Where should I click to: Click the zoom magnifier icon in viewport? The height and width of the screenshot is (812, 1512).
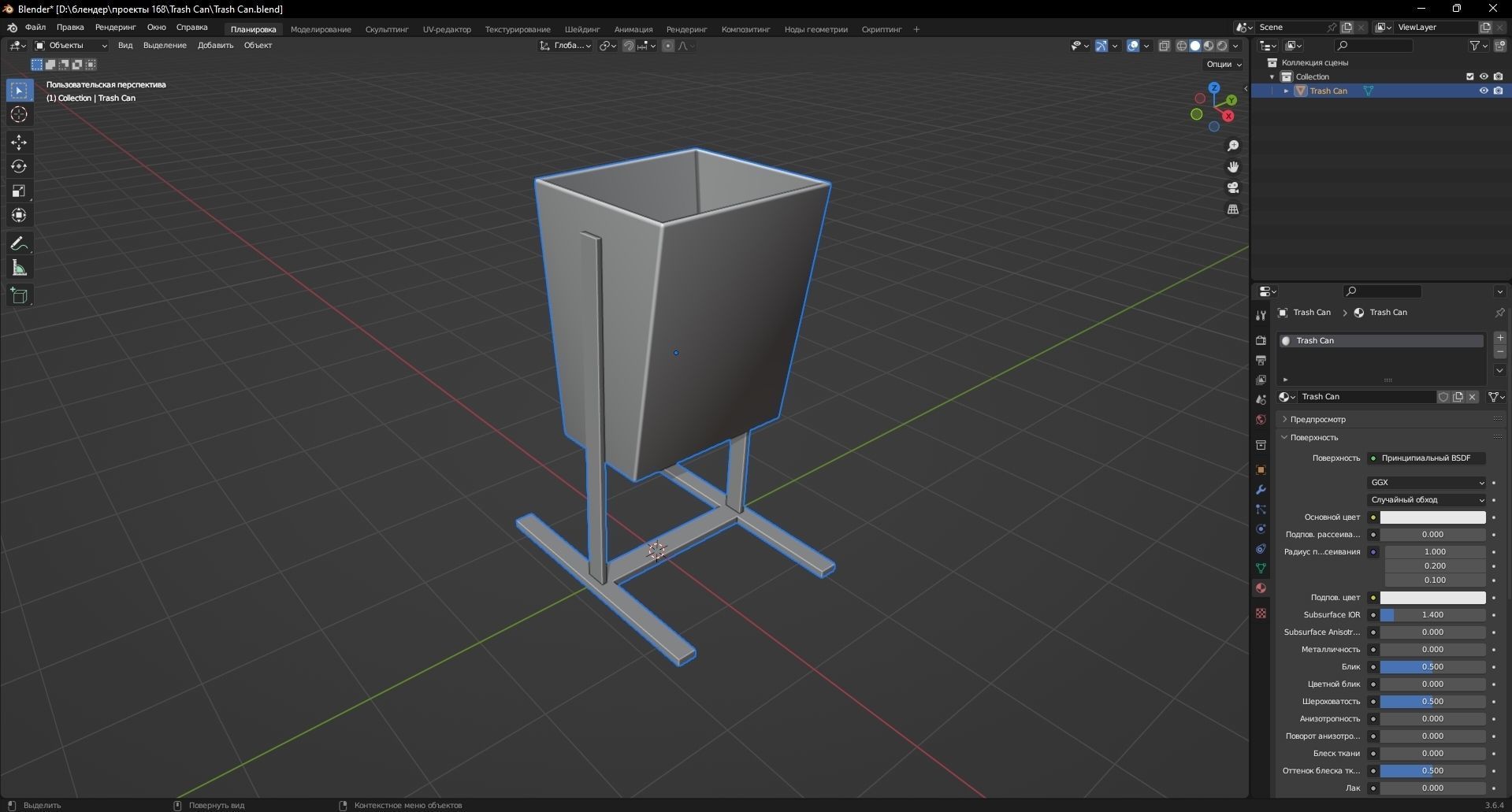[1233, 146]
